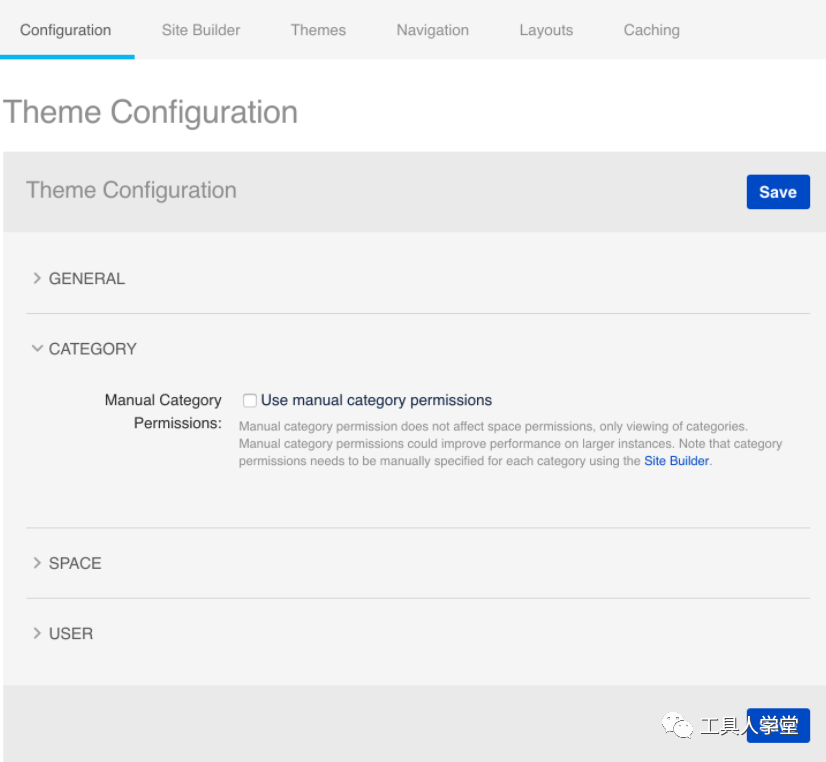
Task: Expand the SPACE section chevron
Action: 37,563
